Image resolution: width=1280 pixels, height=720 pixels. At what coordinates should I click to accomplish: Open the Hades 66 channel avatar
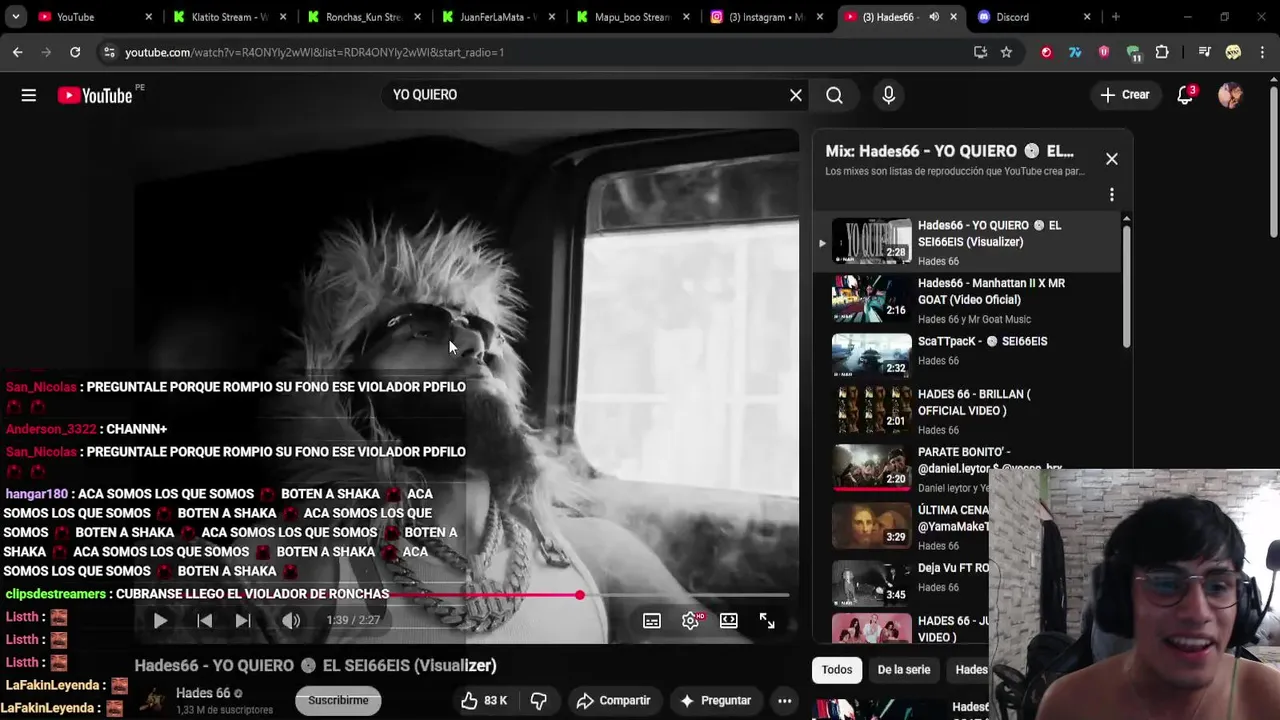tap(152, 701)
